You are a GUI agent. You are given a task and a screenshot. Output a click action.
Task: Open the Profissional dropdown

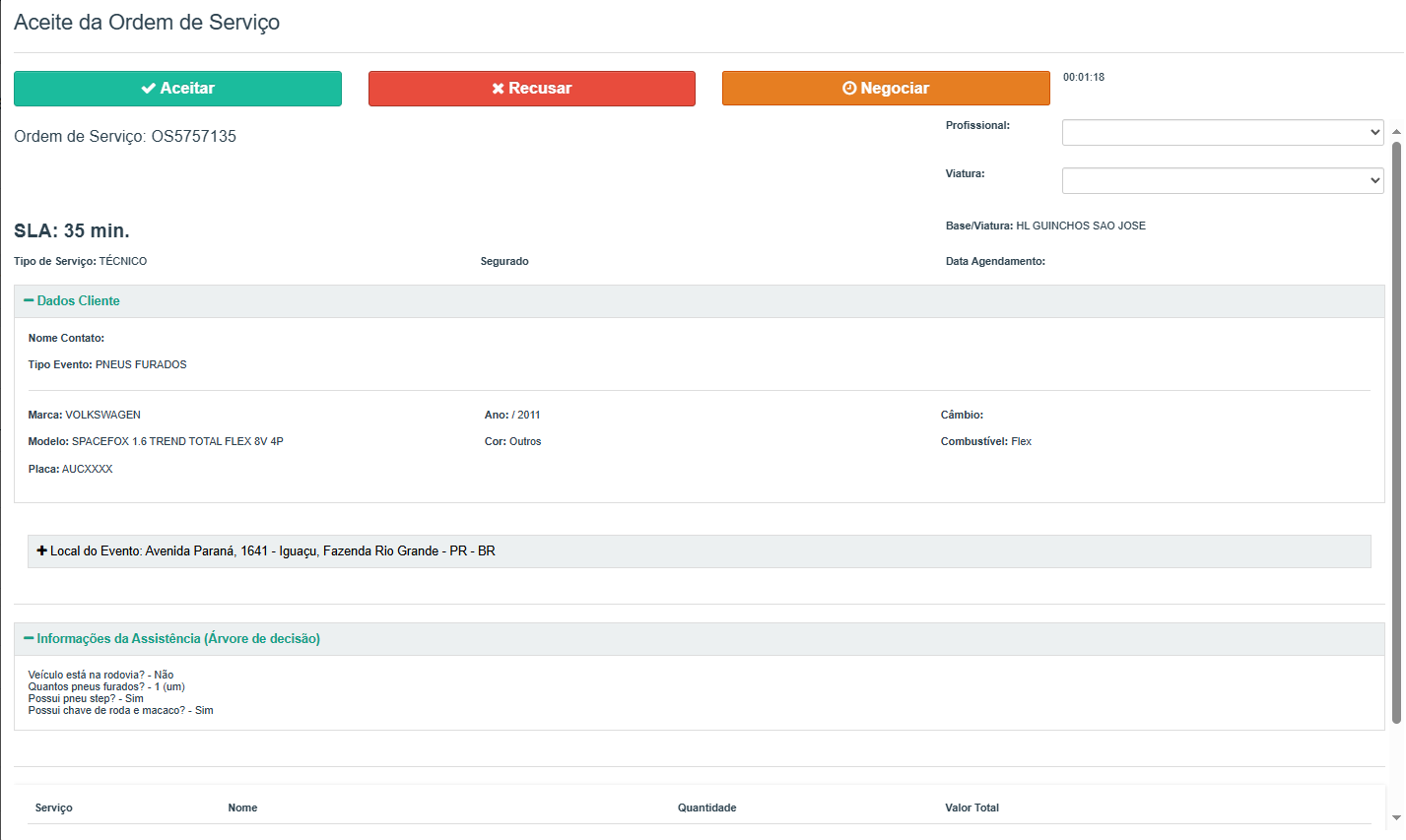tap(1222, 133)
